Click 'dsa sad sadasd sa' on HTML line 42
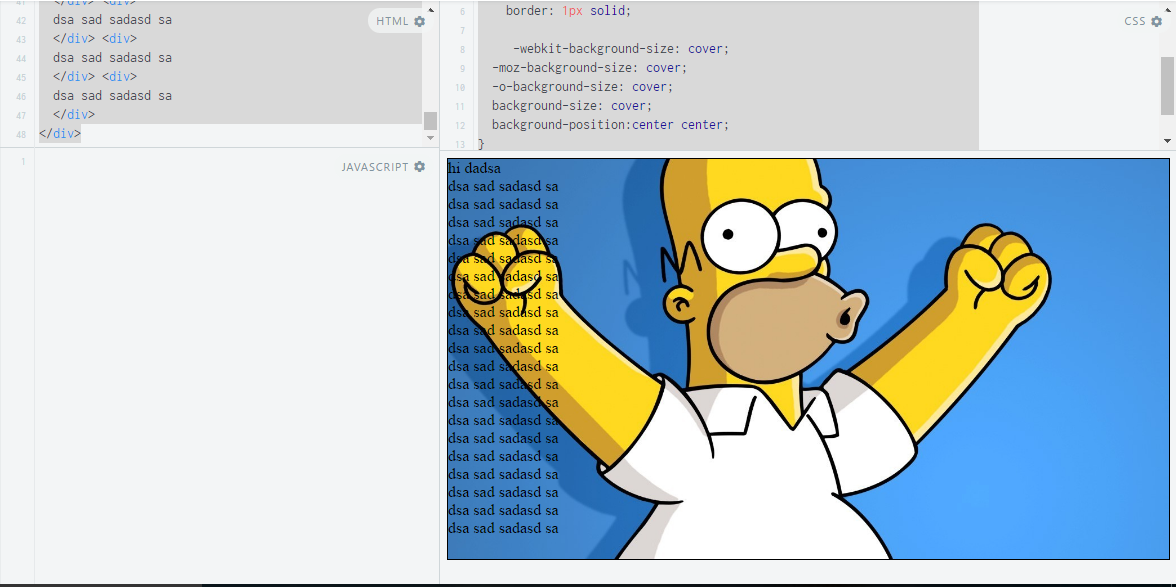Image resolution: width=1176 pixels, height=587 pixels. point(112,19)
